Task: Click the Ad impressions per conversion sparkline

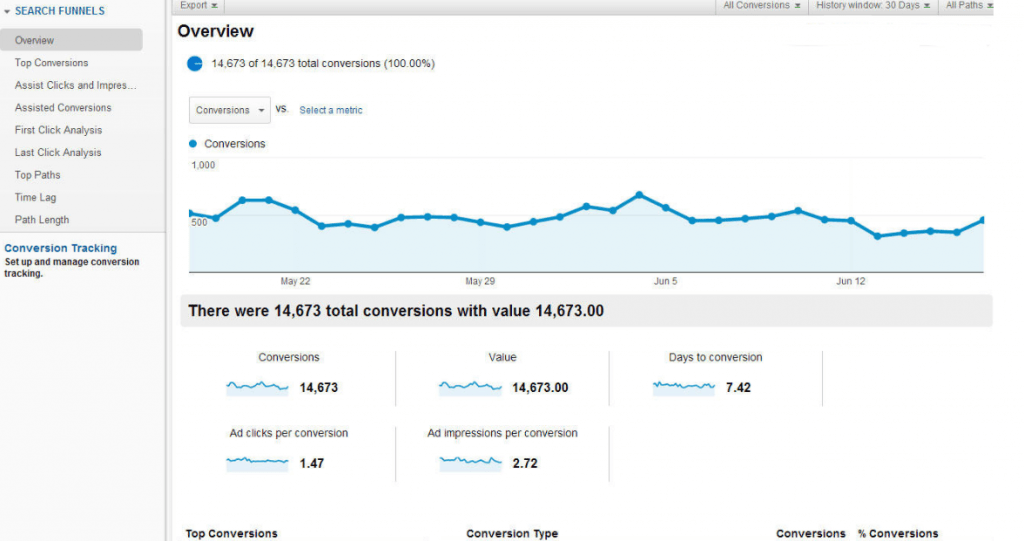Action: [470, 463]
